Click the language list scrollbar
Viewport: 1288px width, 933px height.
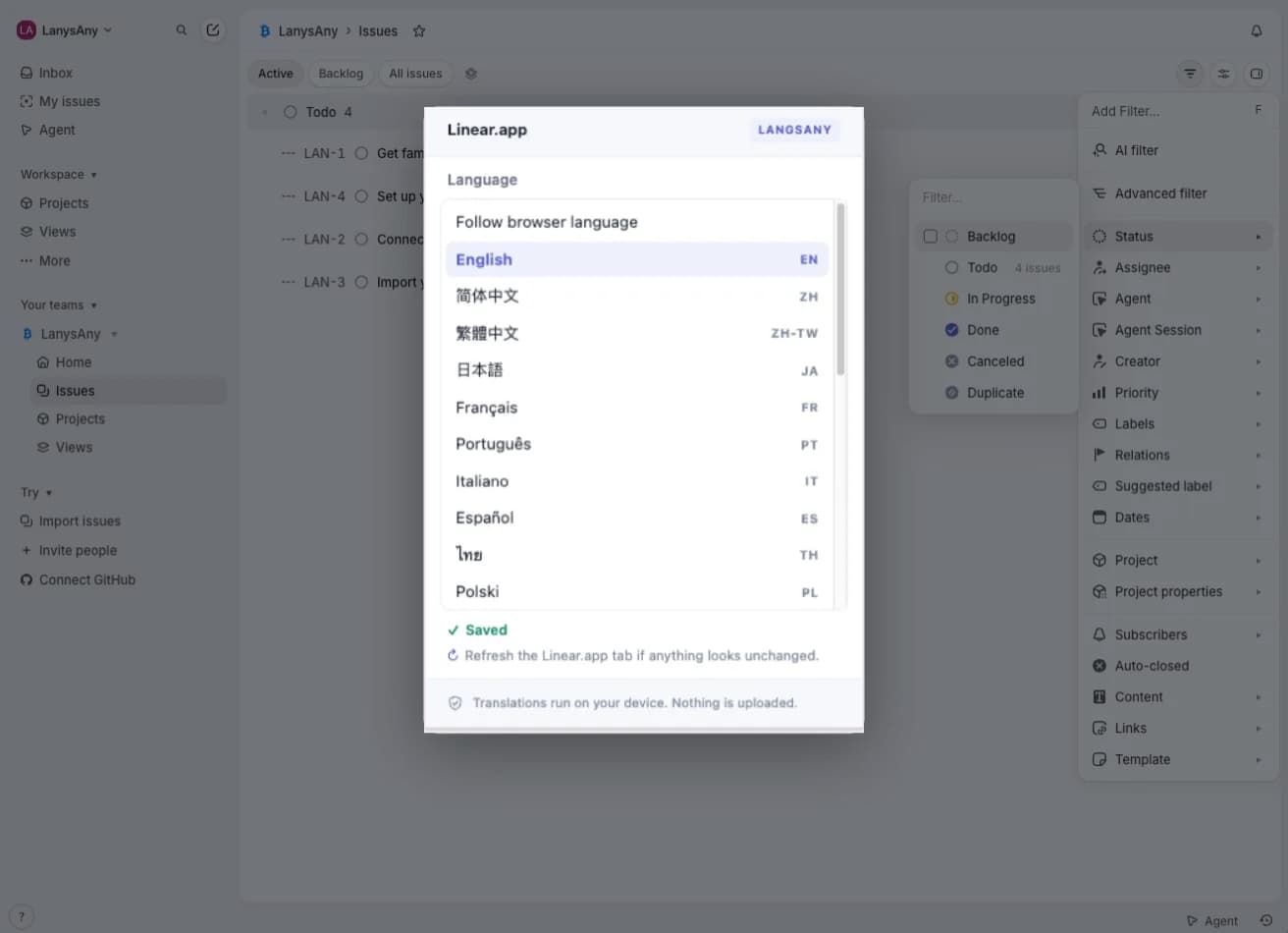point(840,290)
